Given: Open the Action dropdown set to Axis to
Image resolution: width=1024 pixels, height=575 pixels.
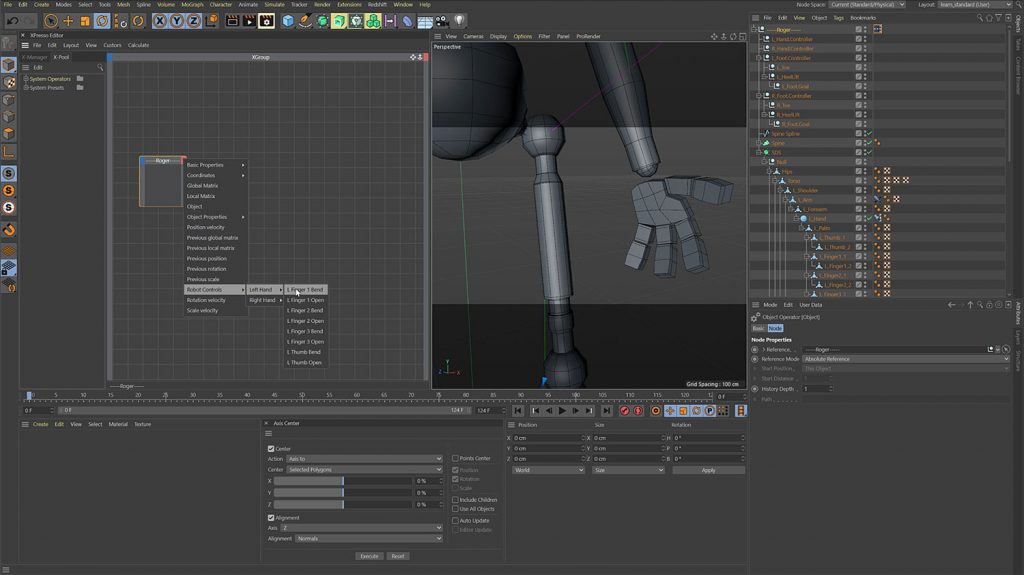Looking at the screenshot, I should (364, 459).
